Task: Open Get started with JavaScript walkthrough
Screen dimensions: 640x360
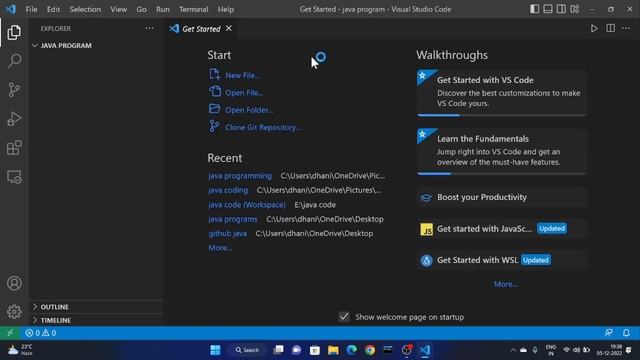Action: (502, 229)
